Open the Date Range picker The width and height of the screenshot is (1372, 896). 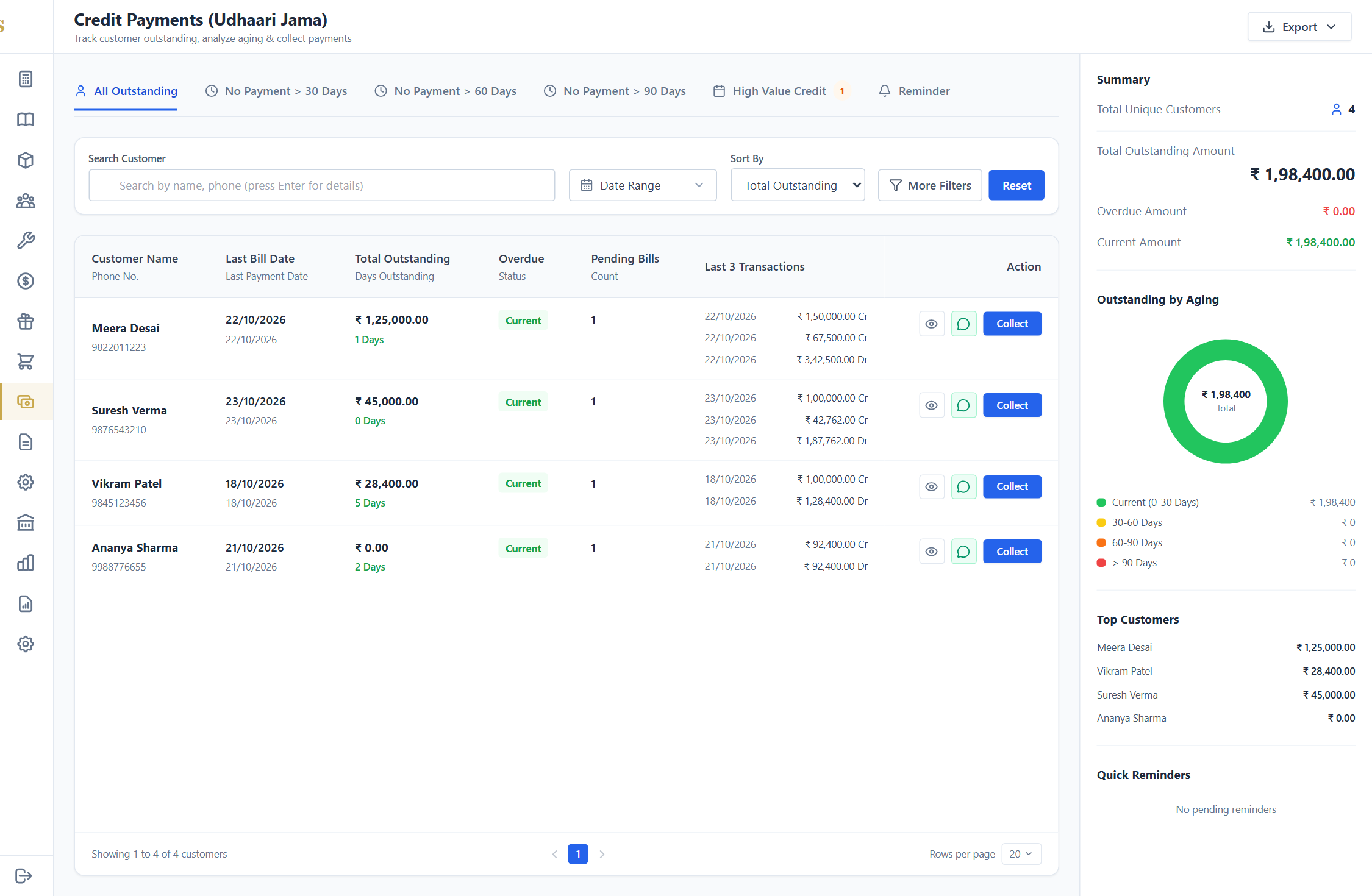(x=643, y=185)
